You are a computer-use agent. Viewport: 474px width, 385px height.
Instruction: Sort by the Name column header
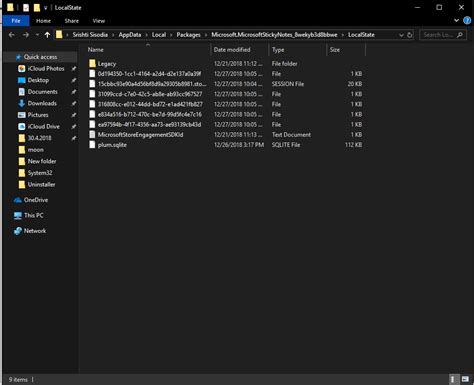click(x=95, y=50)
